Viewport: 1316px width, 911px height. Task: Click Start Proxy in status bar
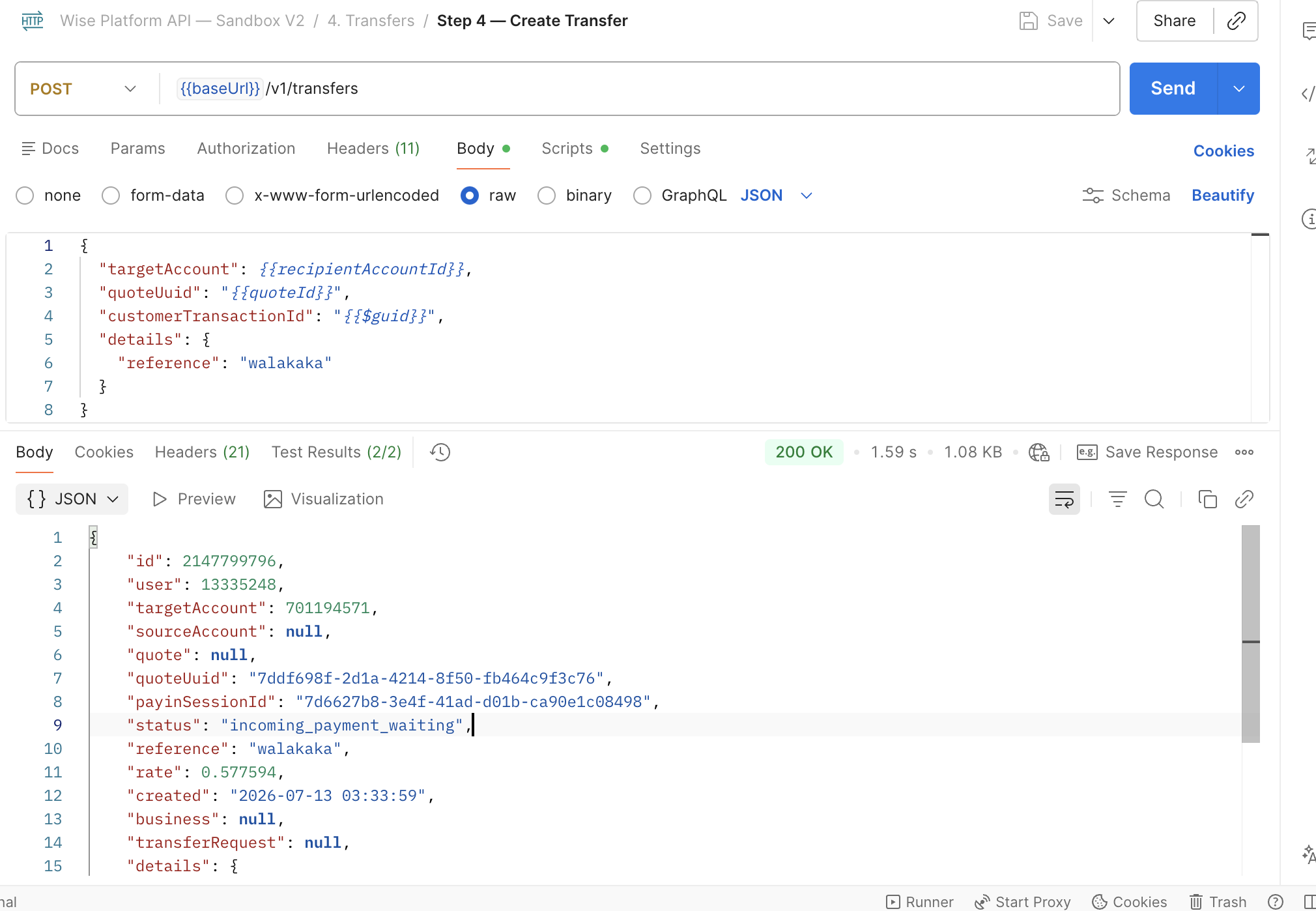pos(1022,902)
